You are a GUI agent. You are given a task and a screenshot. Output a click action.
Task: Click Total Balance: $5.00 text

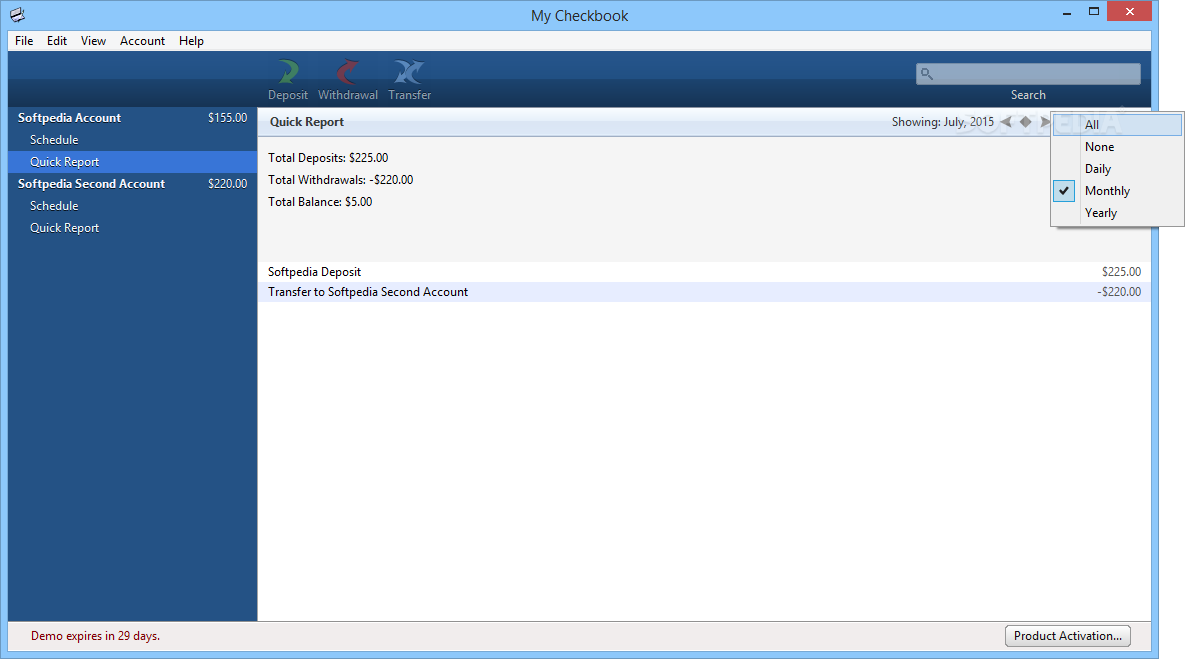320,202
